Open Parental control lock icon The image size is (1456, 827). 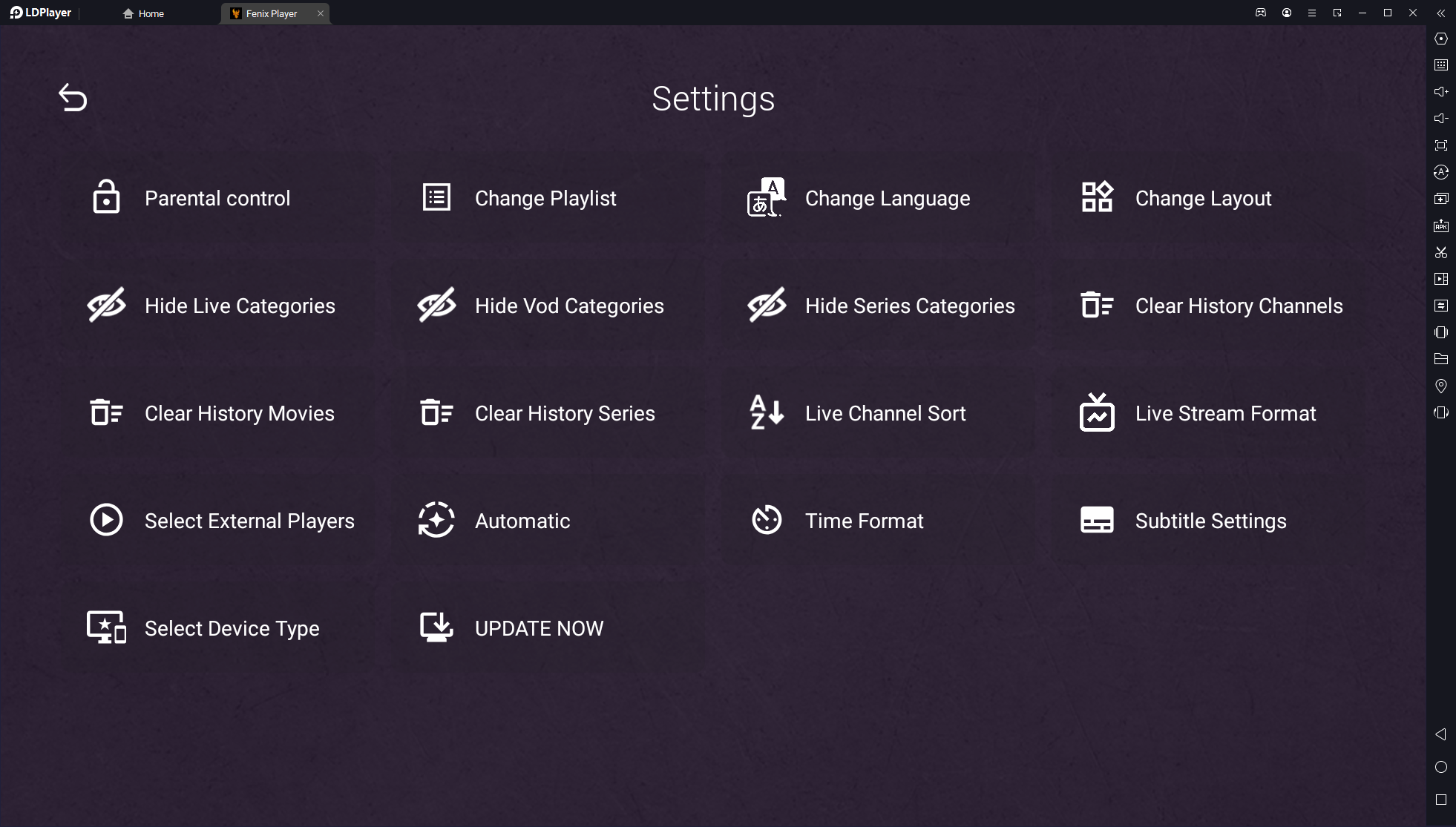[106, 197]
